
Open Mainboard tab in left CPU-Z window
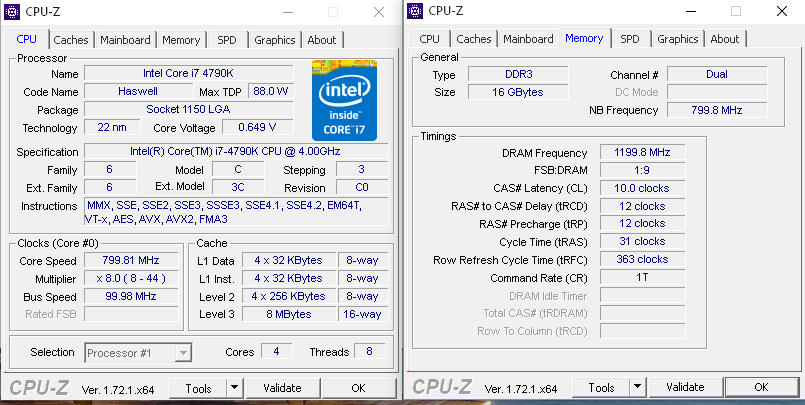(125, 40)
